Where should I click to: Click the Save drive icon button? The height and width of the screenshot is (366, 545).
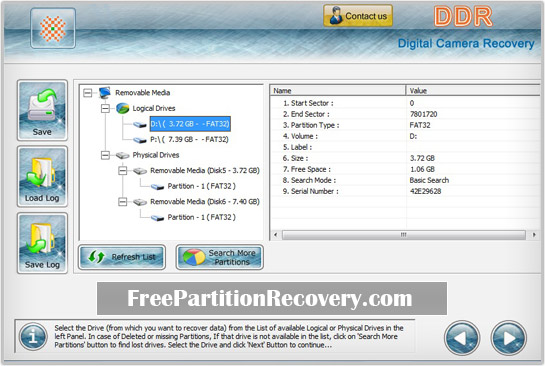pyautogui.click(x=42, y=111)
